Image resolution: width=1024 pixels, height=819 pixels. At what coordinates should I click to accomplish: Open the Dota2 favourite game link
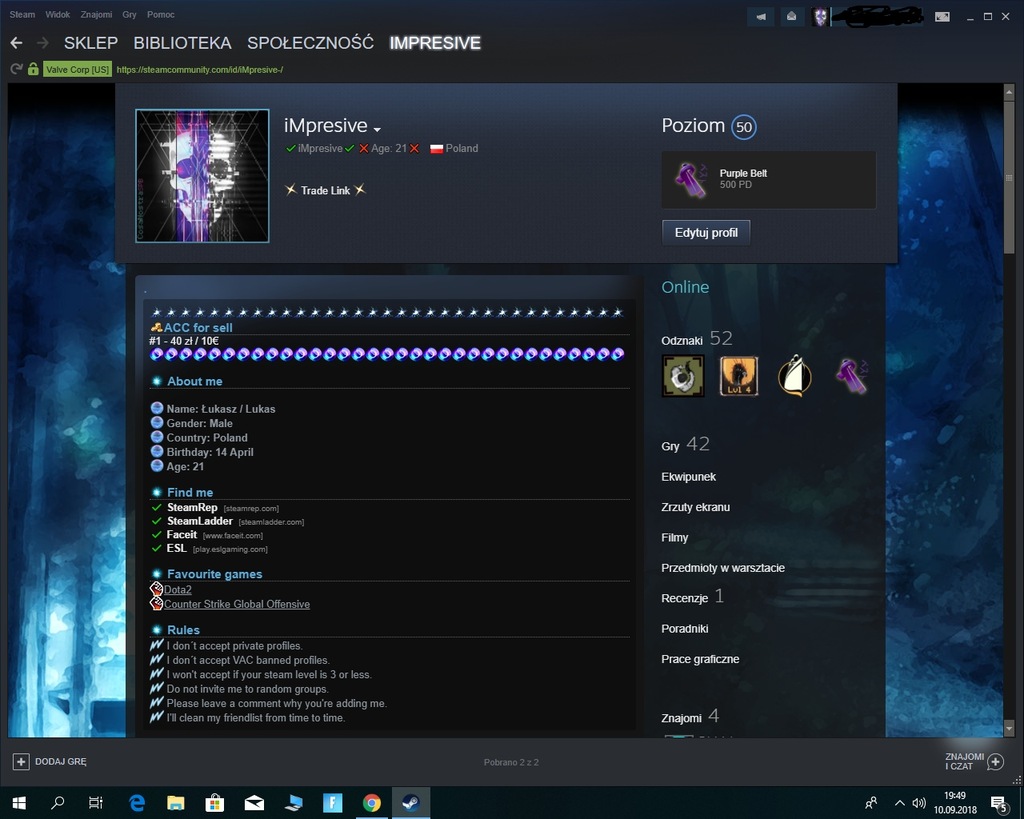[x=178, y=590]
